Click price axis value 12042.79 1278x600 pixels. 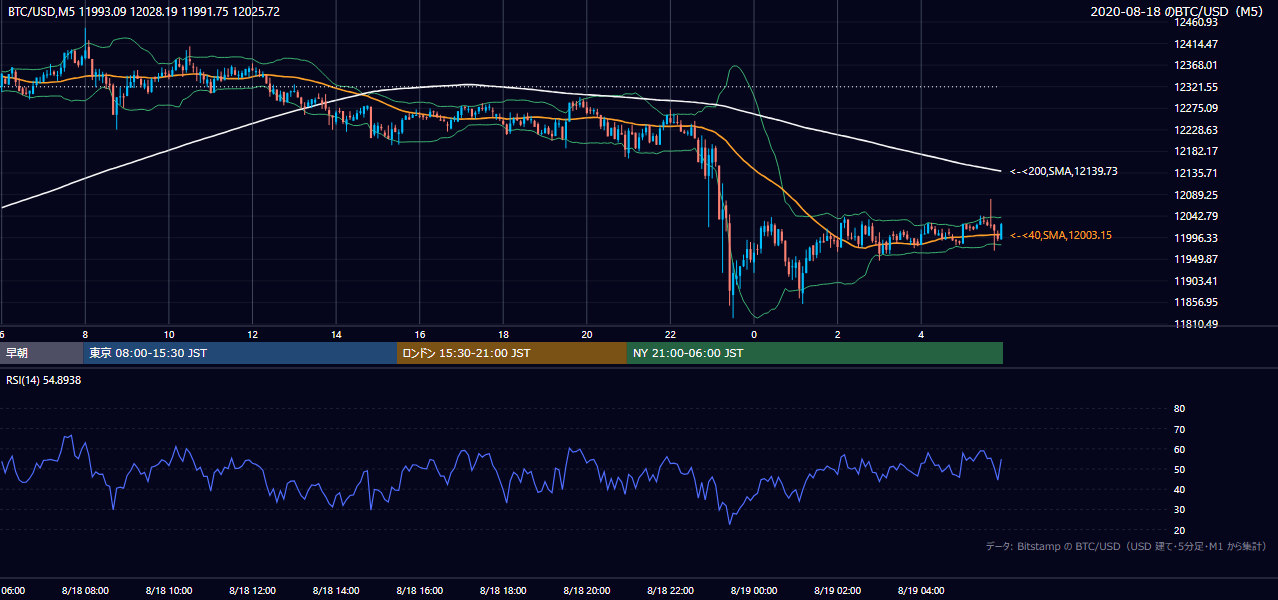coord(1197,216)
